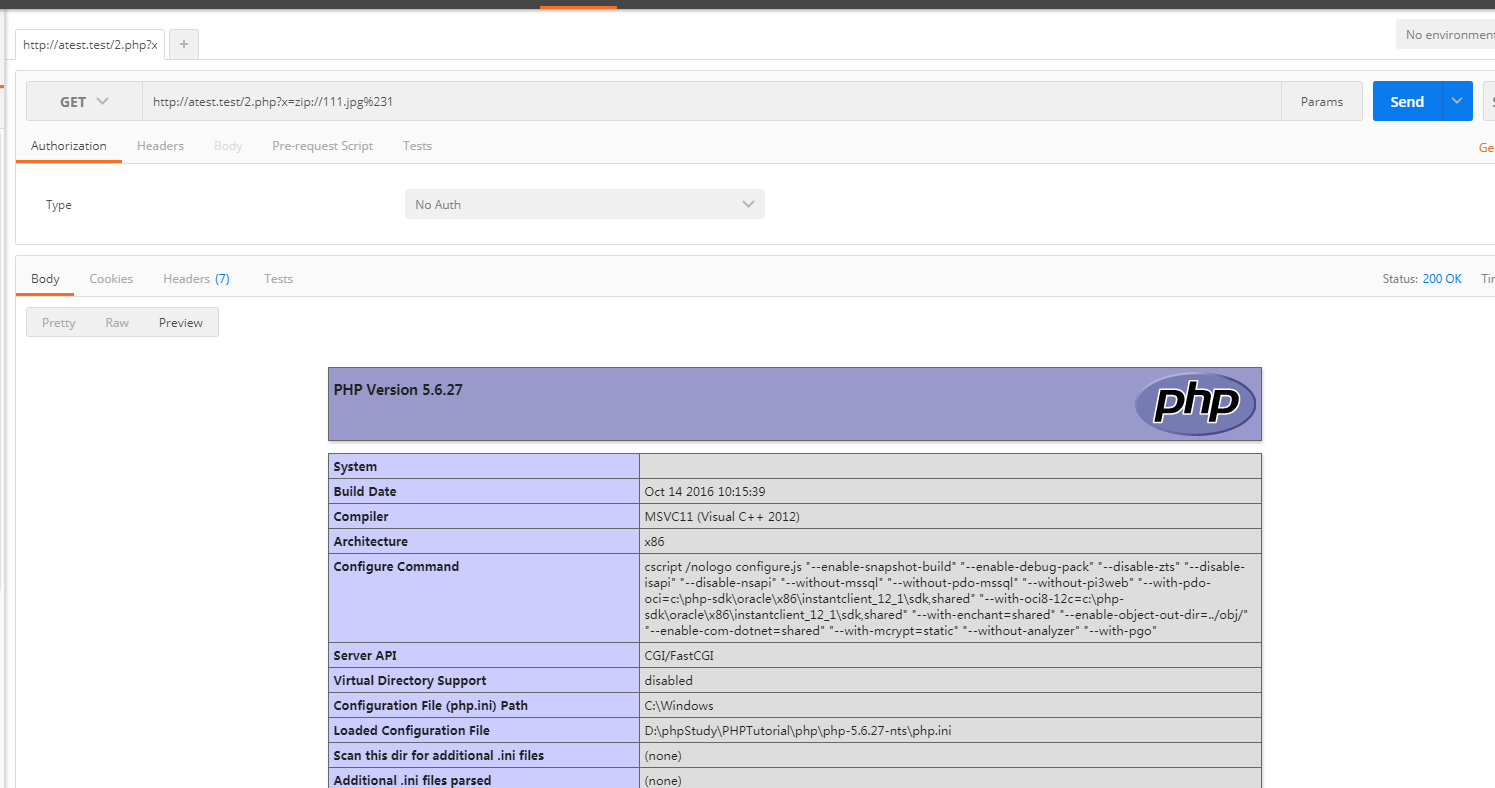Open the response Headers (7) tab

[x=196, y=279]
